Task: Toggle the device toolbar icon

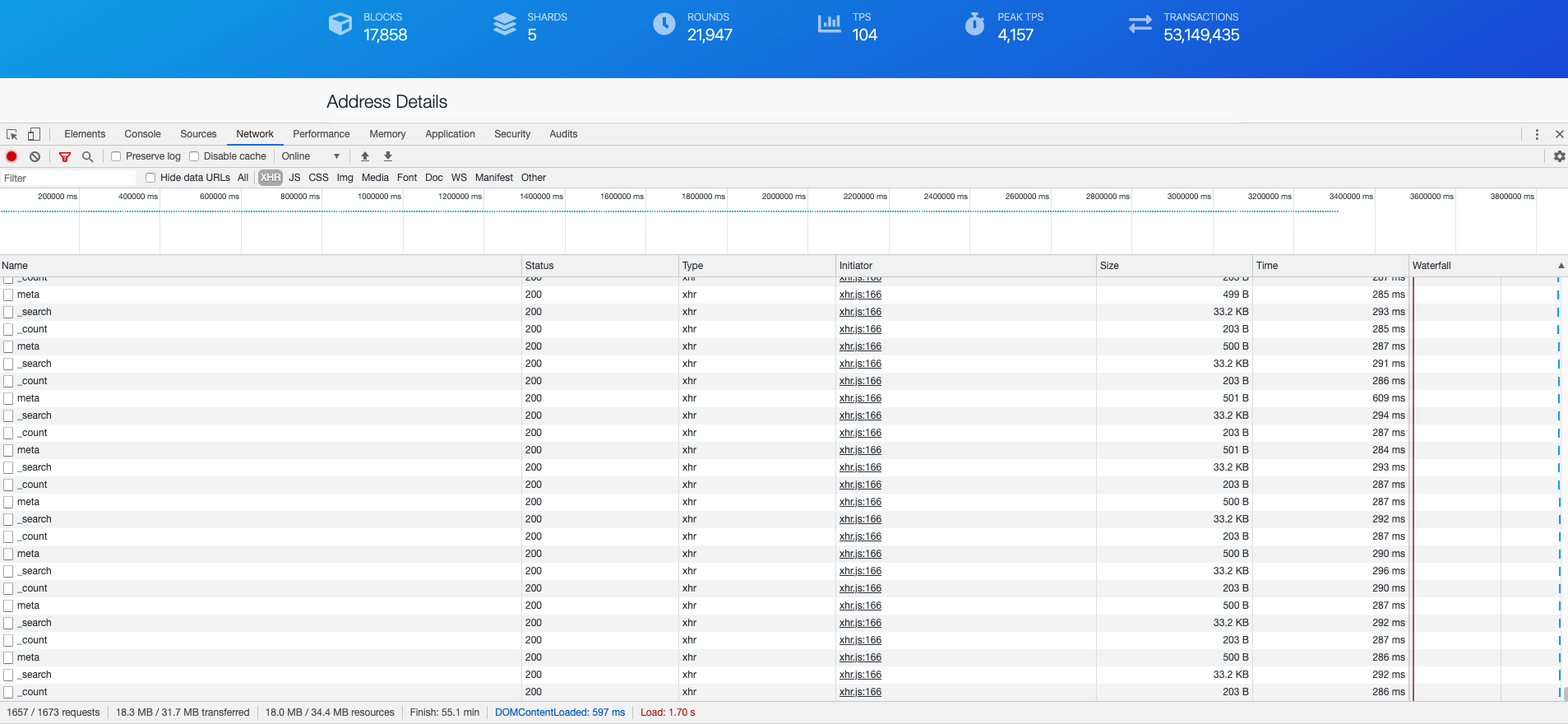Action: [34, 134]
